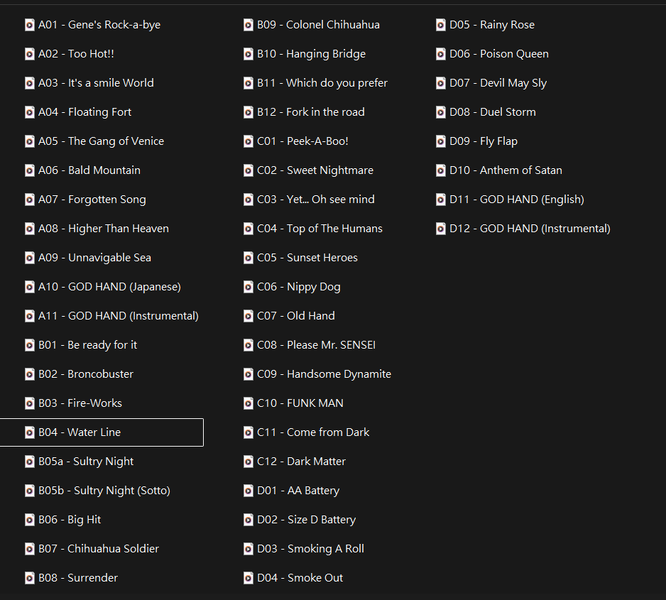Select the icon next to C05 - Sunset Heroes
Image resolution: width=666 pixels, height=600 pixels.
[x=248, y=258]
